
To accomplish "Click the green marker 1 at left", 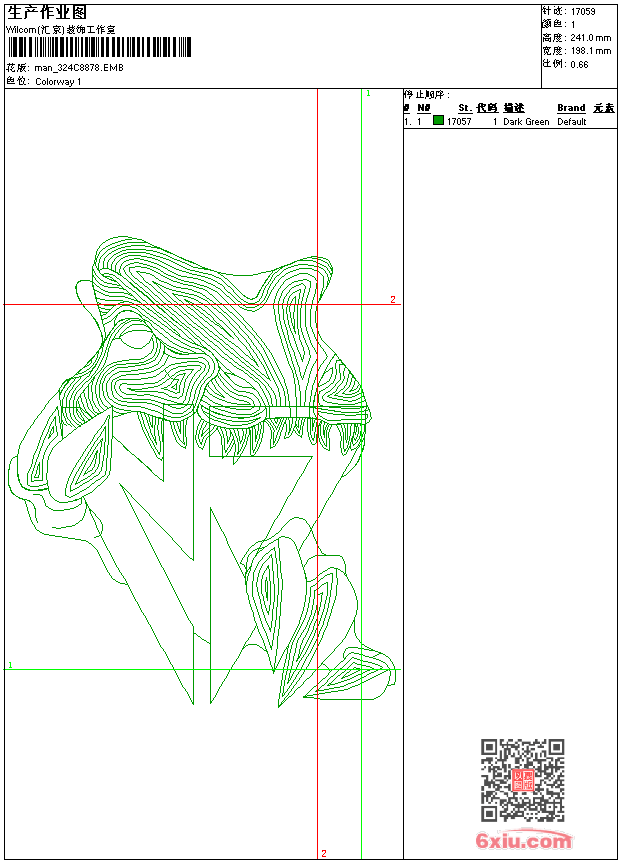I will click(10, 664).
